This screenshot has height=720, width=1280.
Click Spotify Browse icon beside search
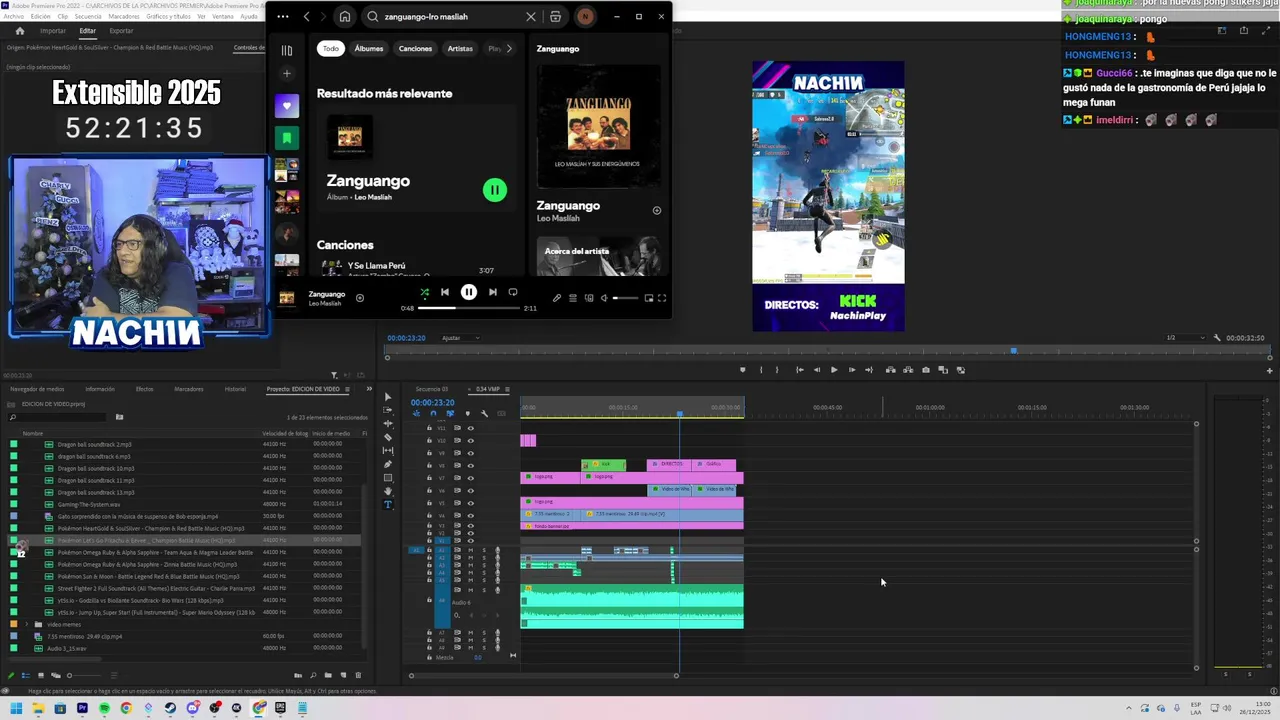pos(556,17)
